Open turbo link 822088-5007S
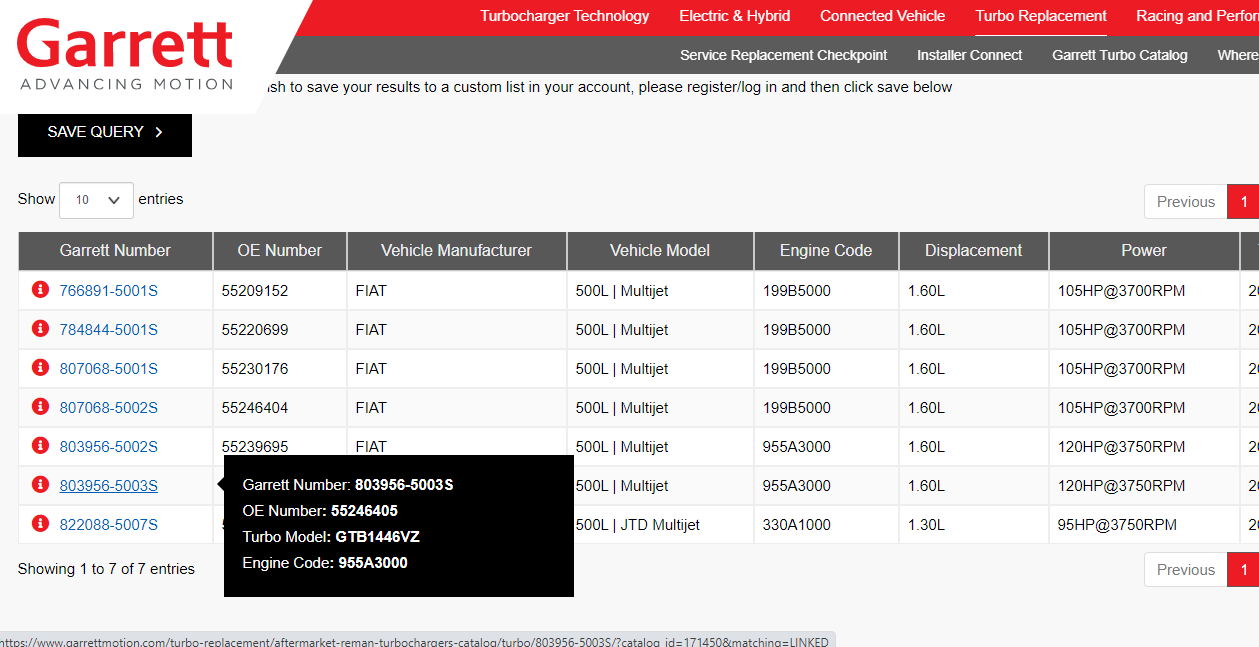 (x=109, y=525)
